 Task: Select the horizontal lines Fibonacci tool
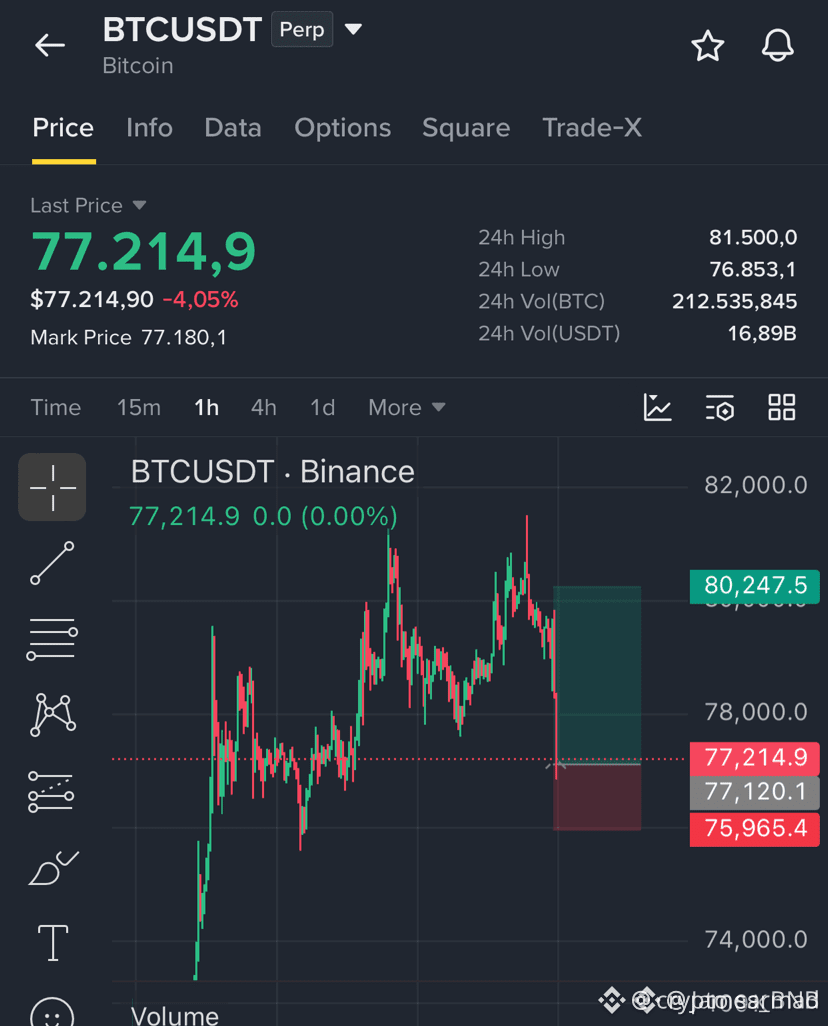coord(52,639)
